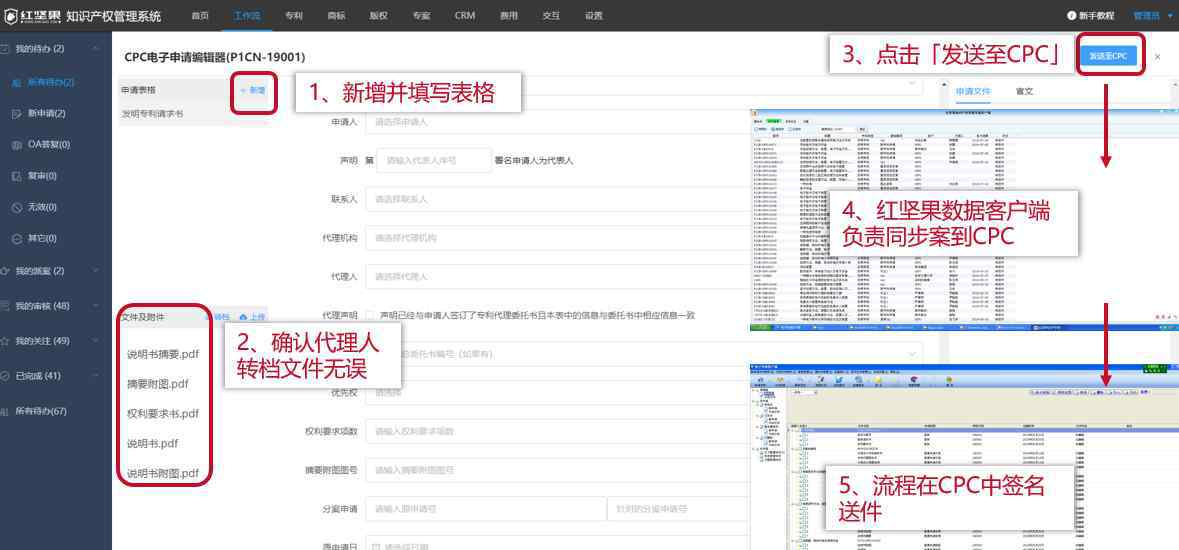
Task: Expand the 我的审核 (48) section
Action: click(95, 306)
